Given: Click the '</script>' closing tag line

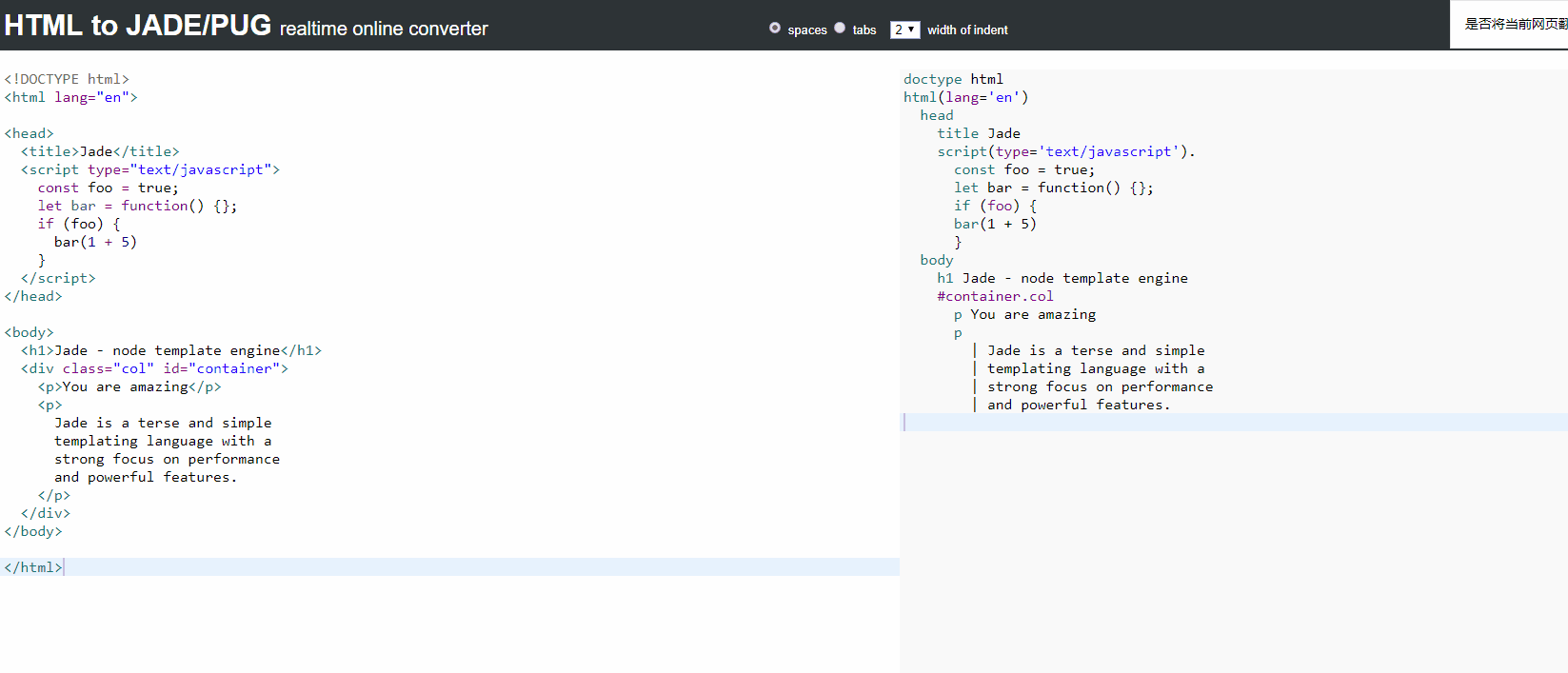Looking at the screenshot, I should 58,278.
